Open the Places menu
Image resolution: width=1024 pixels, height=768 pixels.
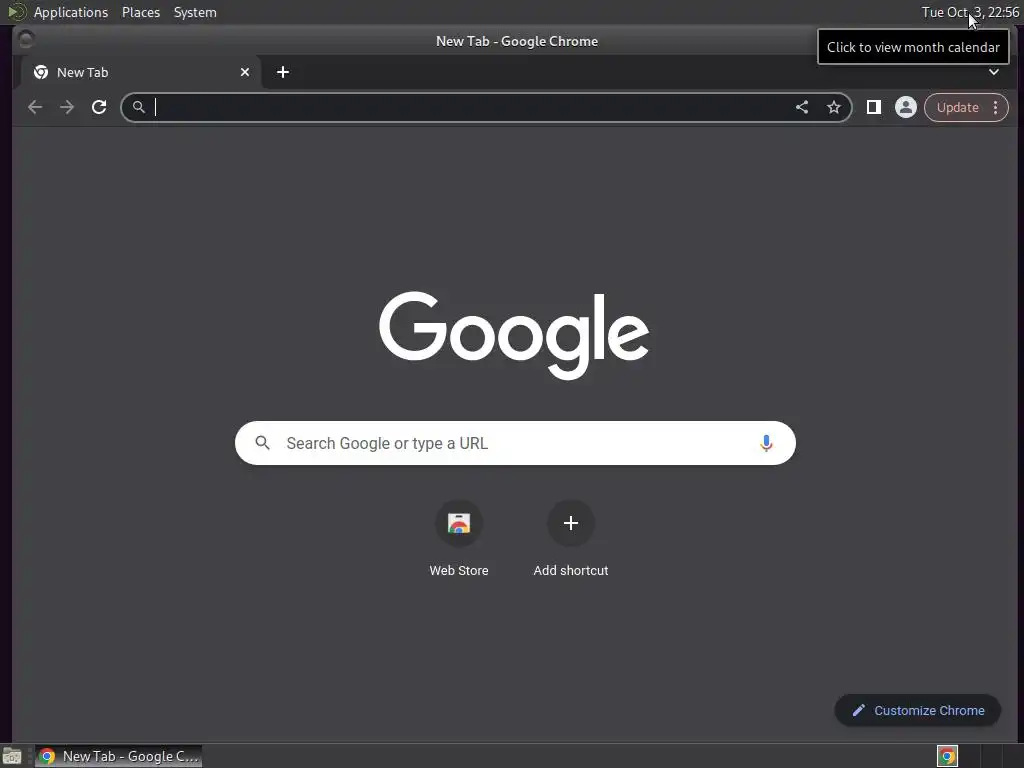(141, 12)
